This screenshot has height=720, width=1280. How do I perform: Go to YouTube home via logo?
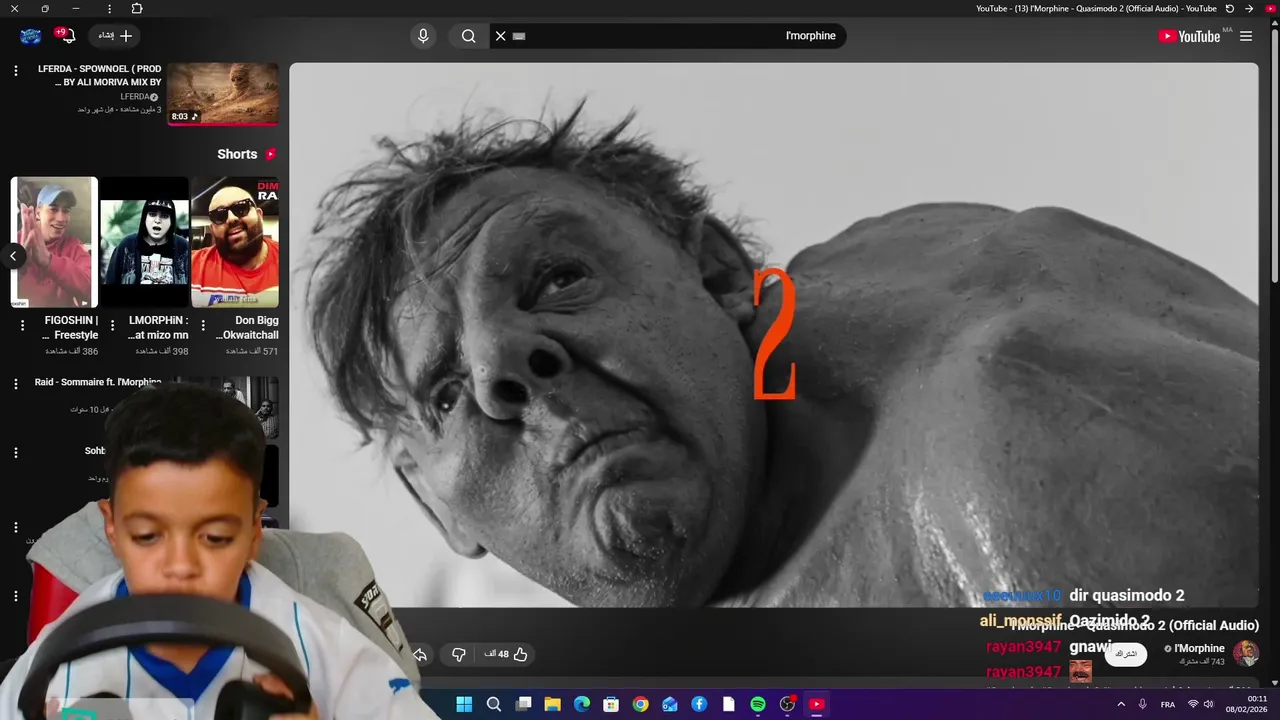1189,36
